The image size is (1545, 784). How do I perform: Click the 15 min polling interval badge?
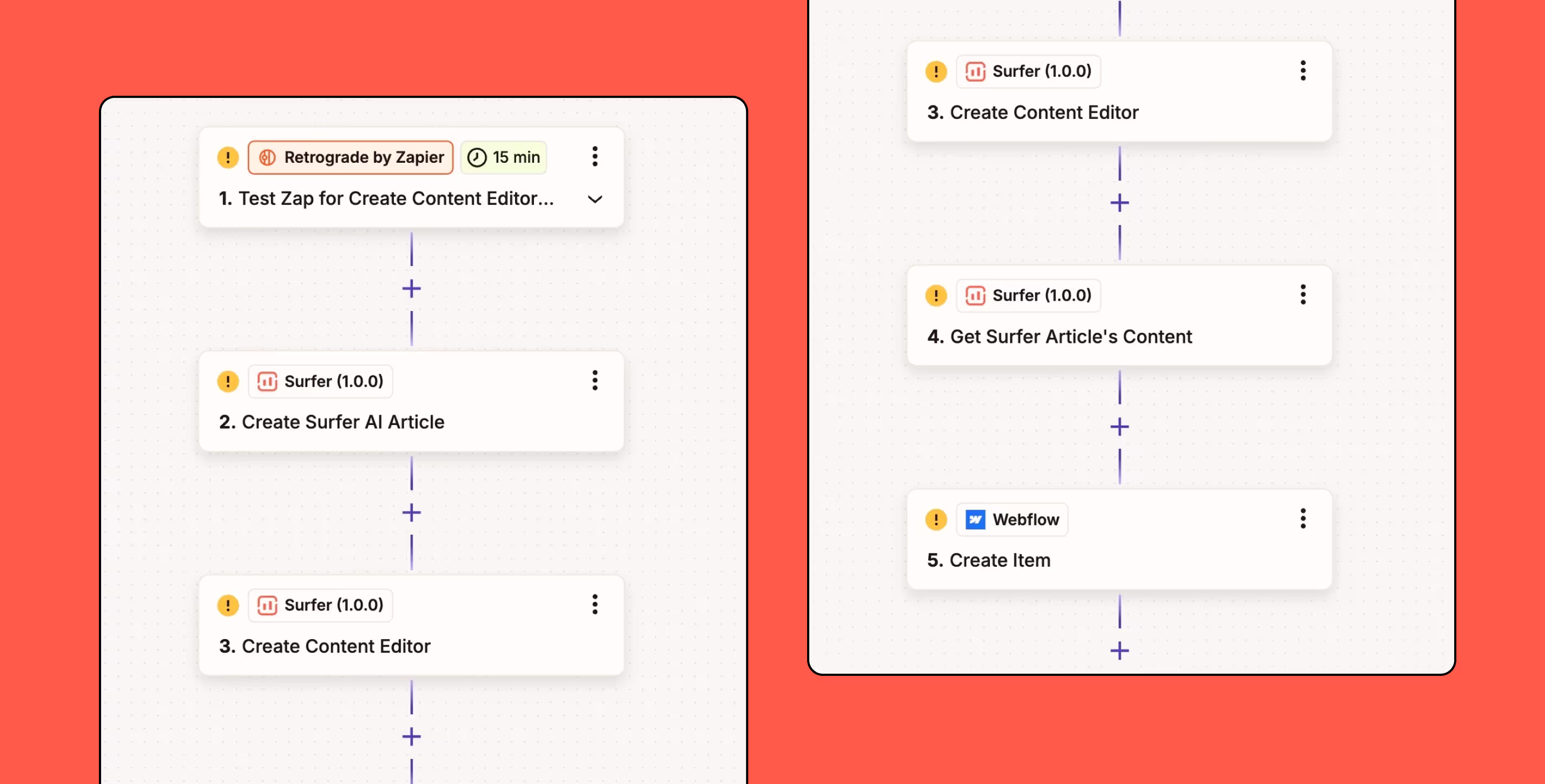click(x=503, y=158)
